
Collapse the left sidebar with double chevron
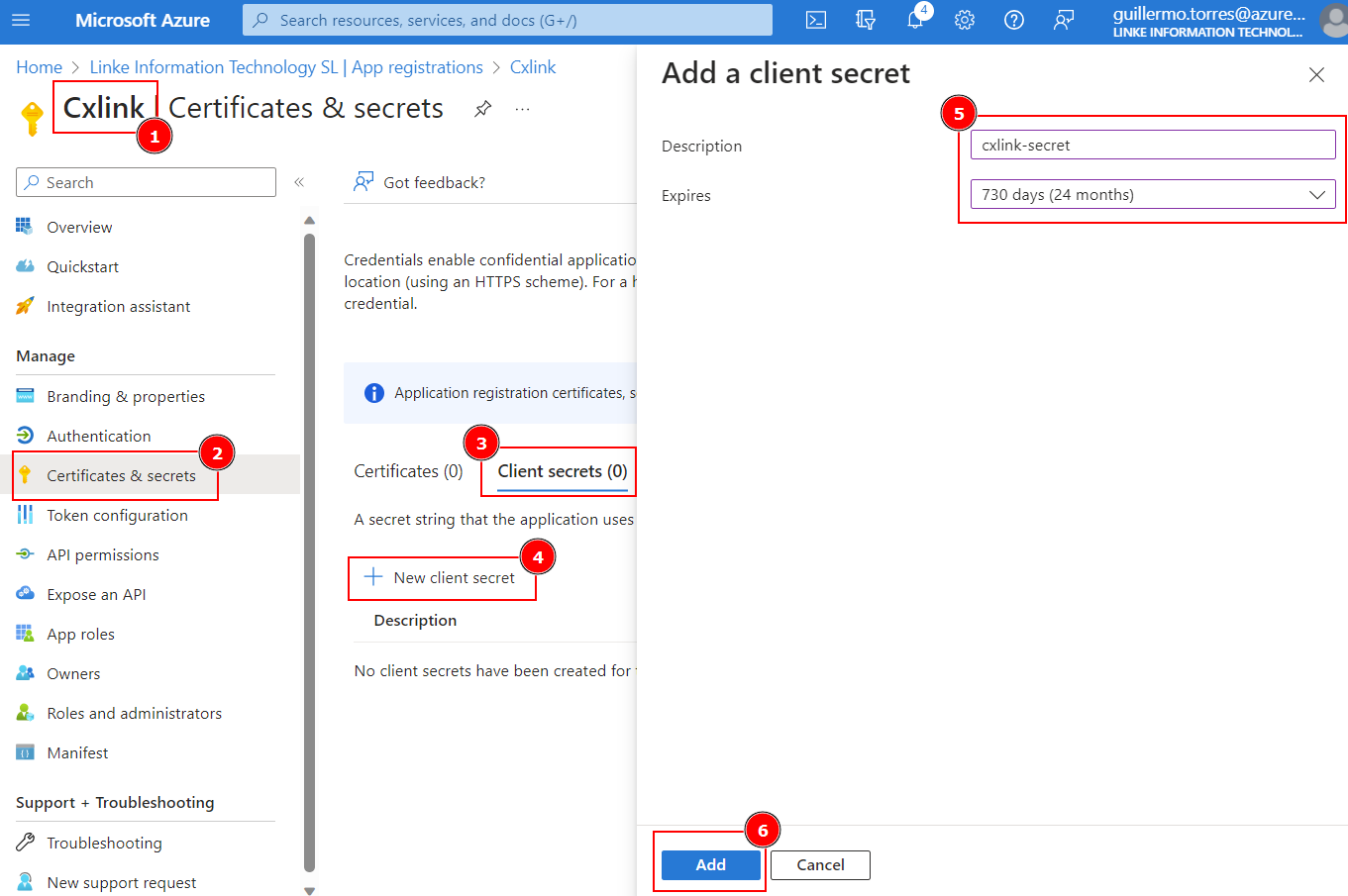299,182
